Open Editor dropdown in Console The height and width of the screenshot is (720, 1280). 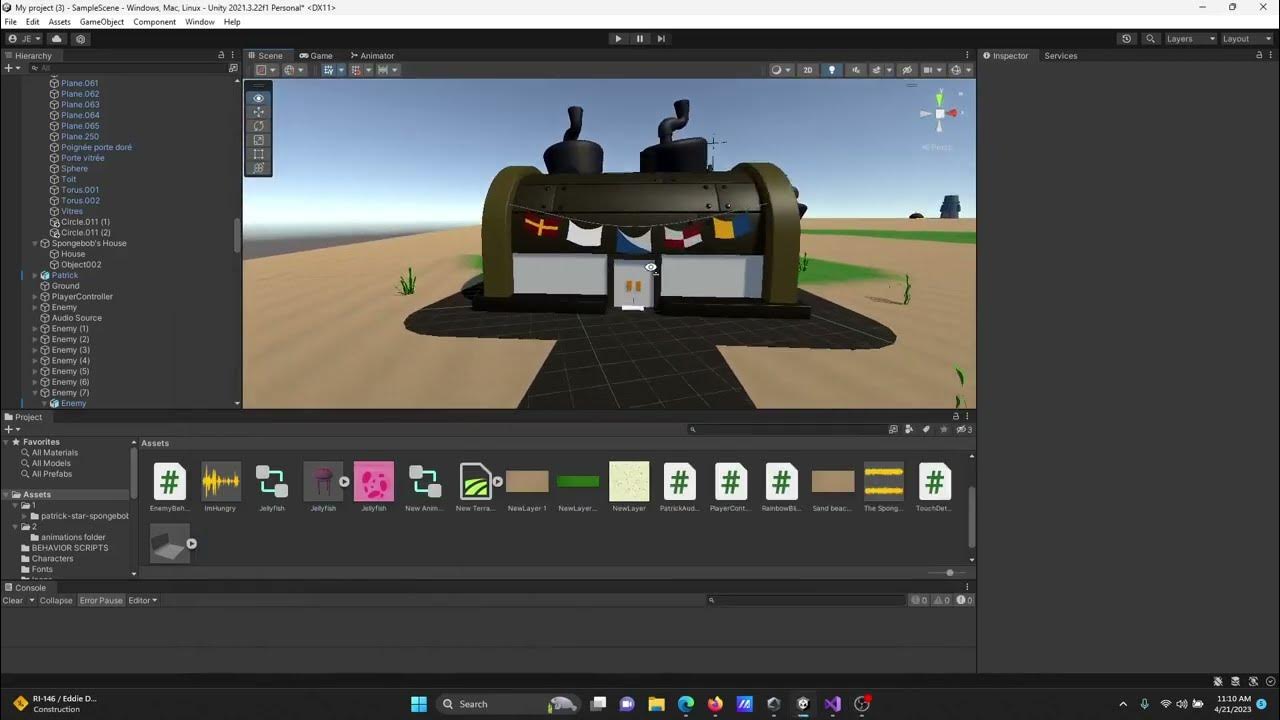[x=143, y=600]
